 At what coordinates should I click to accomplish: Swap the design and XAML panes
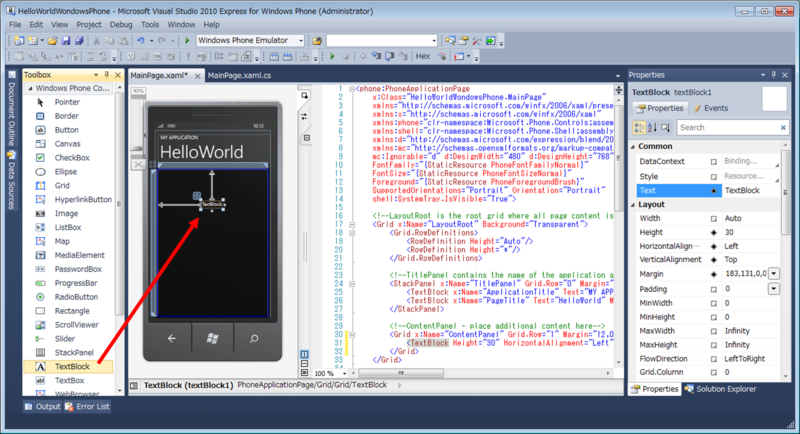[305, 117]
